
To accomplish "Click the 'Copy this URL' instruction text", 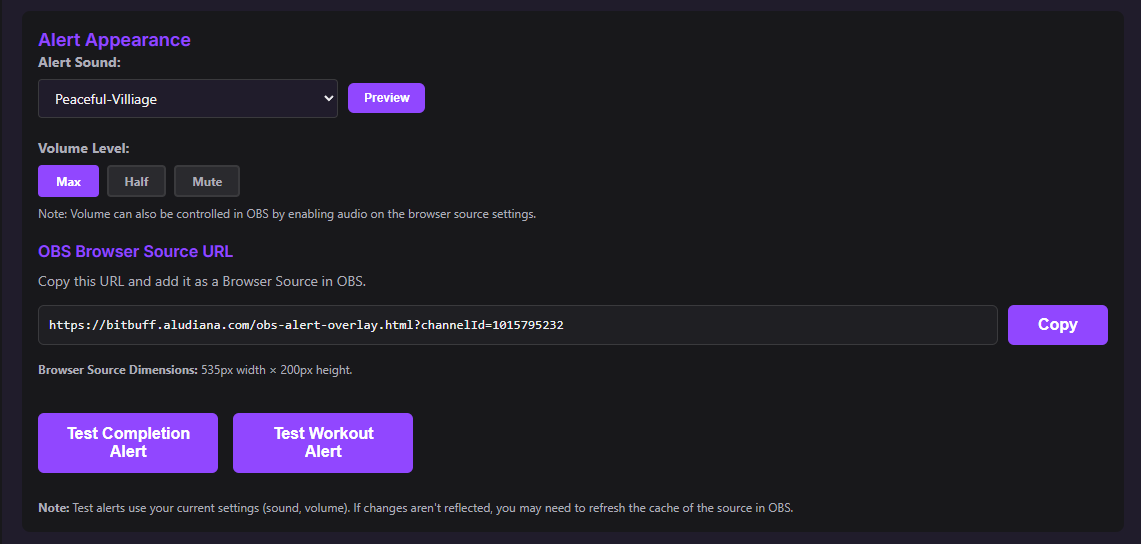I will [x=202, y=281].
